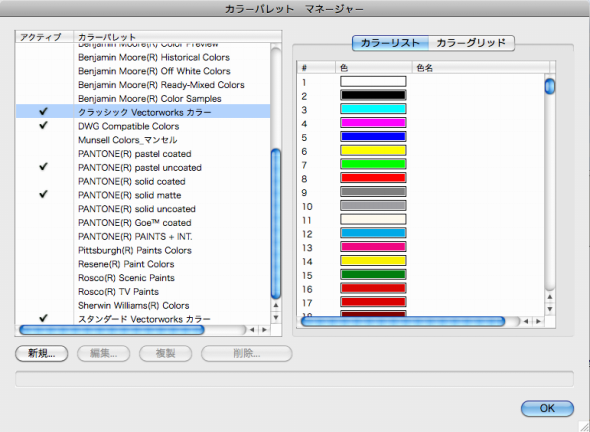590x432 pixels.
Task: Select Benjamin Moore(R) Ready-Mixed Colors
Action: (x=161, y=85)
